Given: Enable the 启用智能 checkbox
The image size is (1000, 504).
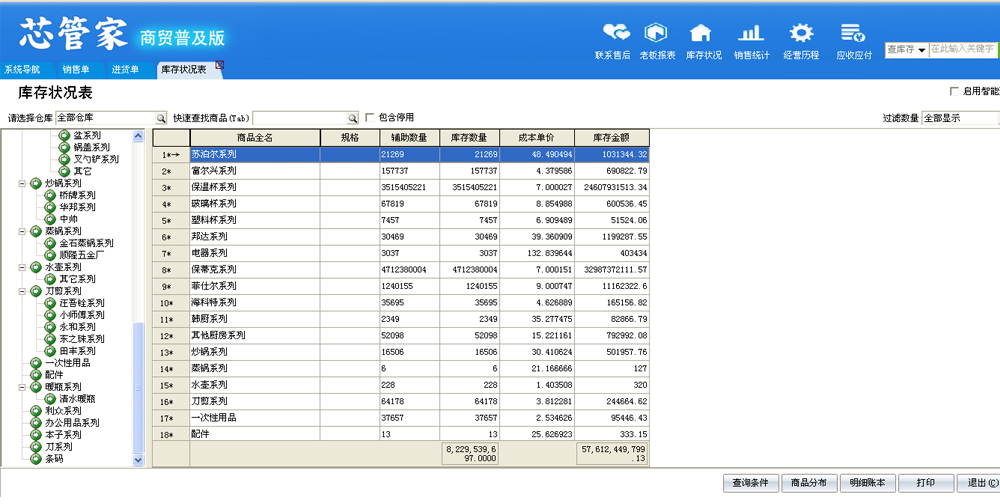Looking at the screenshot, I should [x=954, y=91].
